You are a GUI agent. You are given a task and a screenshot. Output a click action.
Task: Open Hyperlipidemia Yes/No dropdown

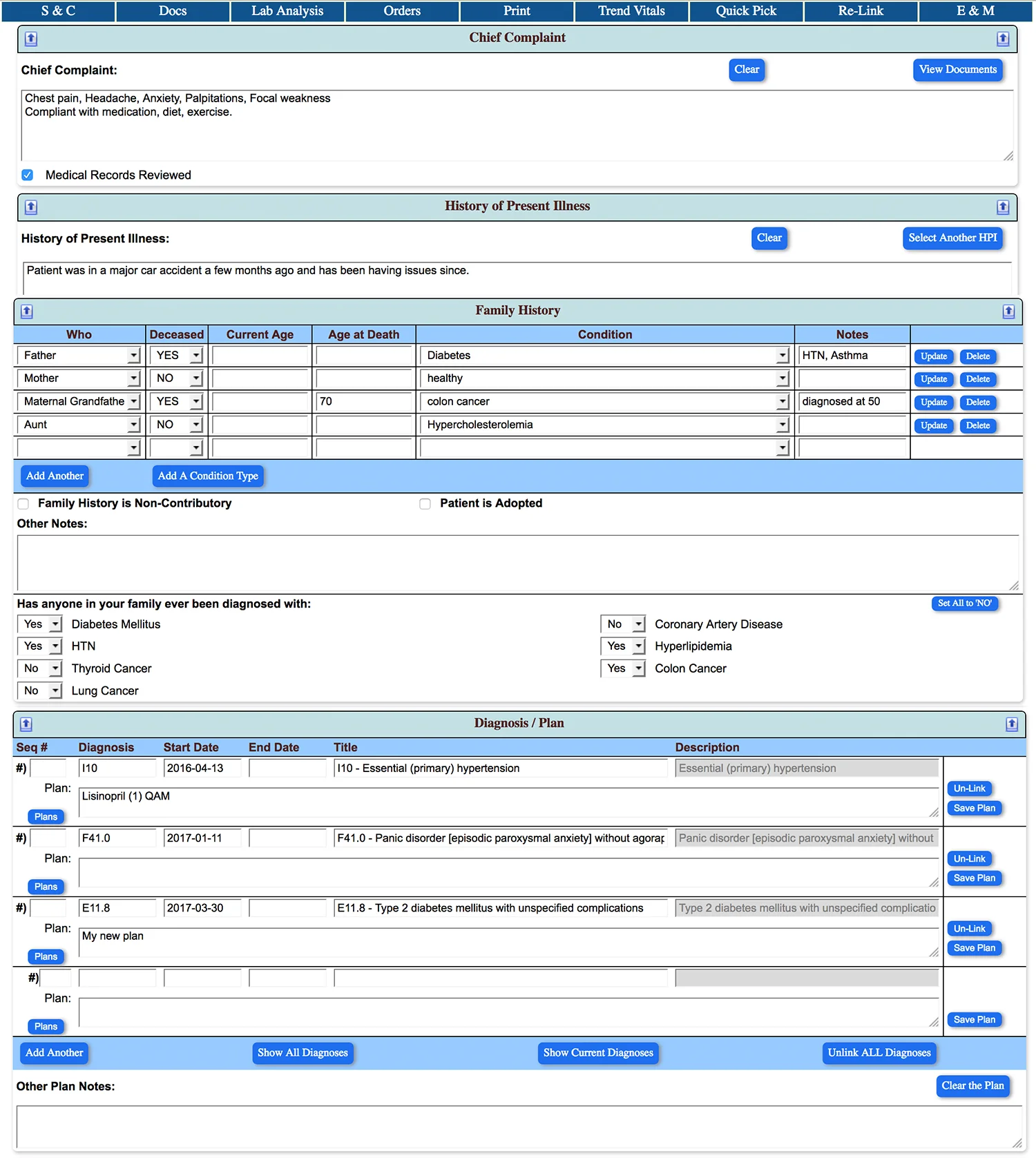click(x=623, y=646)
